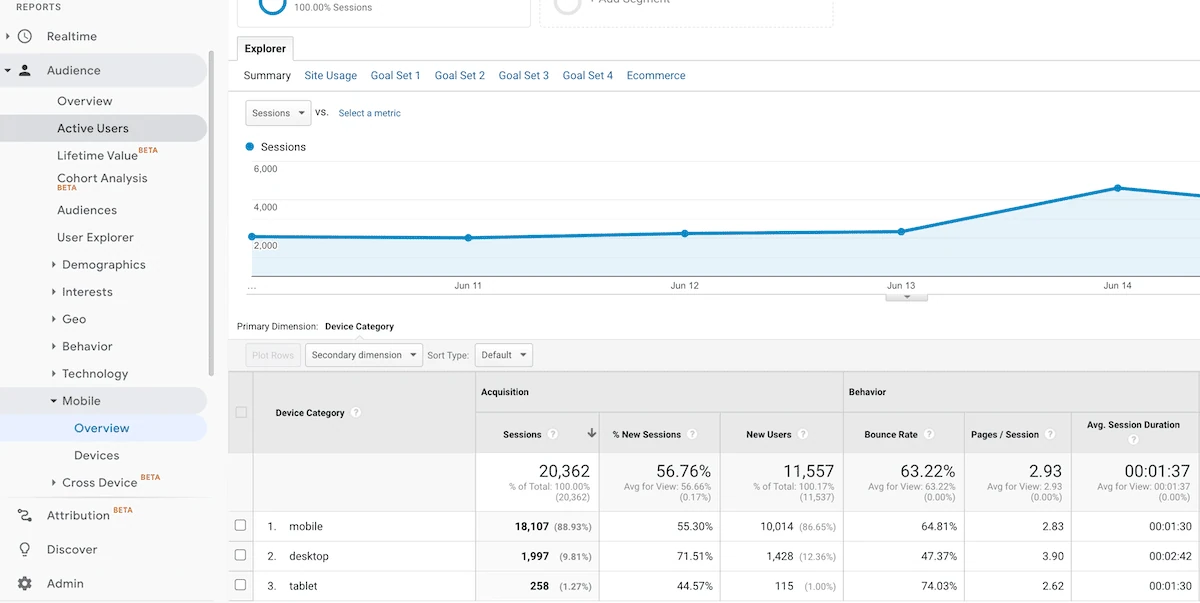The width and height of the screenshot is (1200, 603).
Task: Click the Jun 14 data point on chart
Action: point(1118,188)
